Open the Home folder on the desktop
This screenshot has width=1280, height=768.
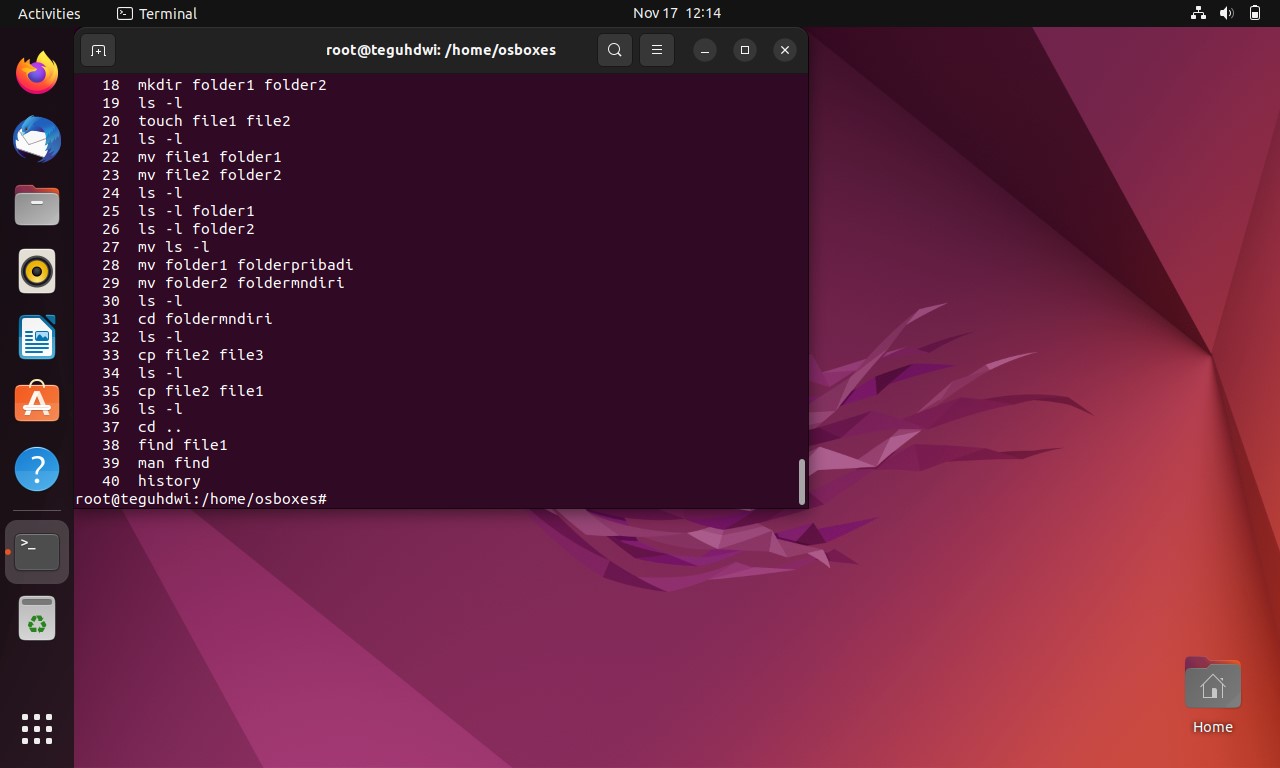1212,695
